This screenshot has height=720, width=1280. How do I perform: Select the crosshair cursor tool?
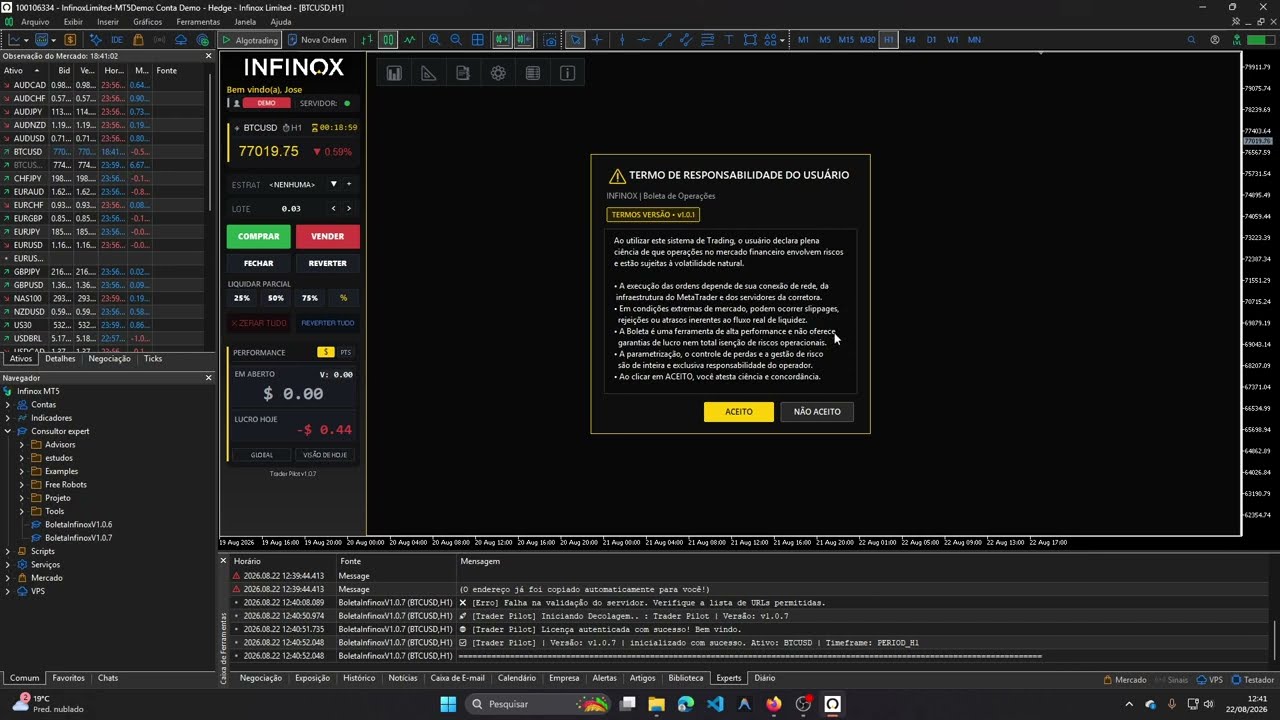[597, 40]
